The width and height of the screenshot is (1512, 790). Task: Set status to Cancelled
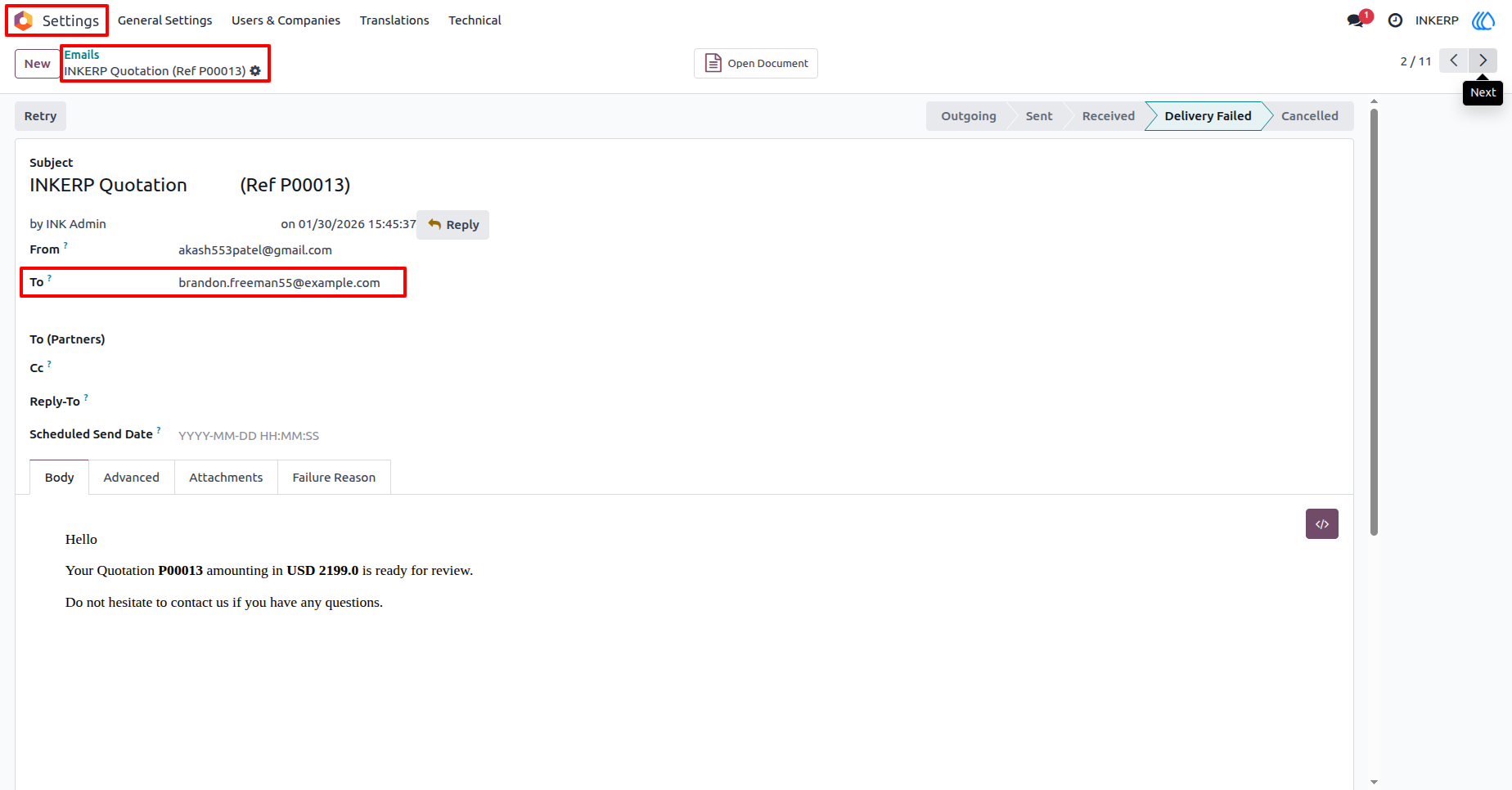tap(1309, 116)
